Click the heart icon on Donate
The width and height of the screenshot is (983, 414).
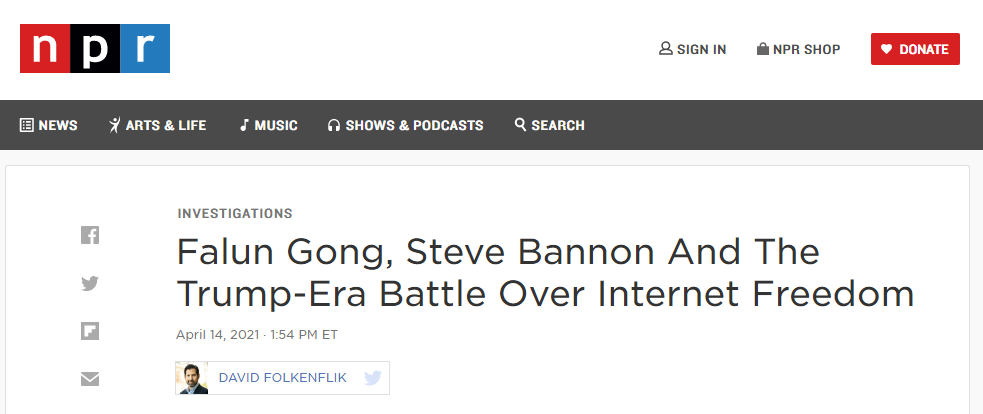tap(886, 49)
